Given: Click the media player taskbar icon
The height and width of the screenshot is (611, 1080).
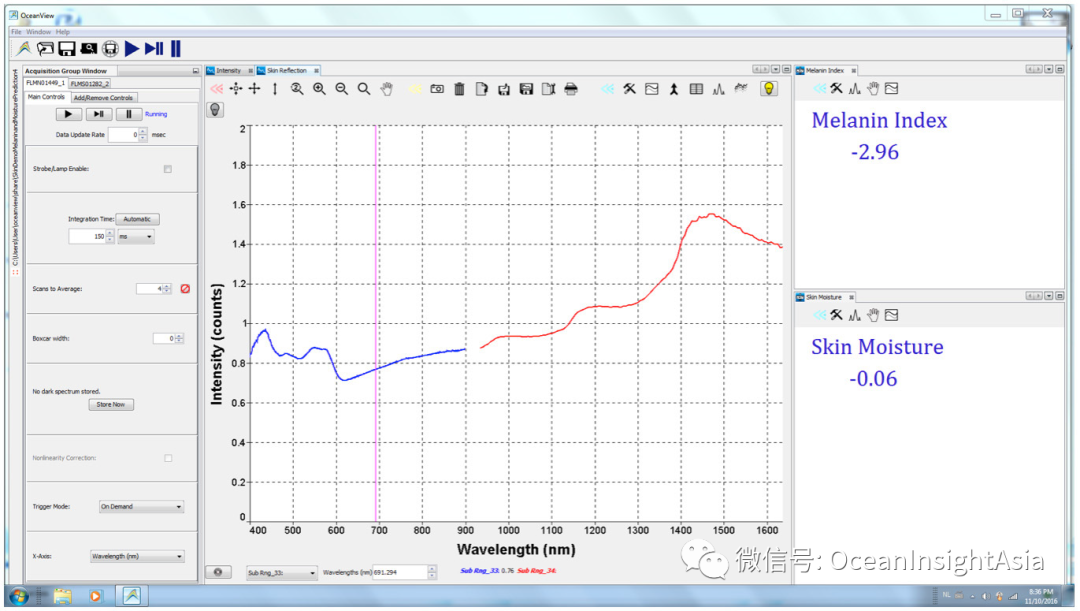Looking at the screenshot, I should click(95, 597).
